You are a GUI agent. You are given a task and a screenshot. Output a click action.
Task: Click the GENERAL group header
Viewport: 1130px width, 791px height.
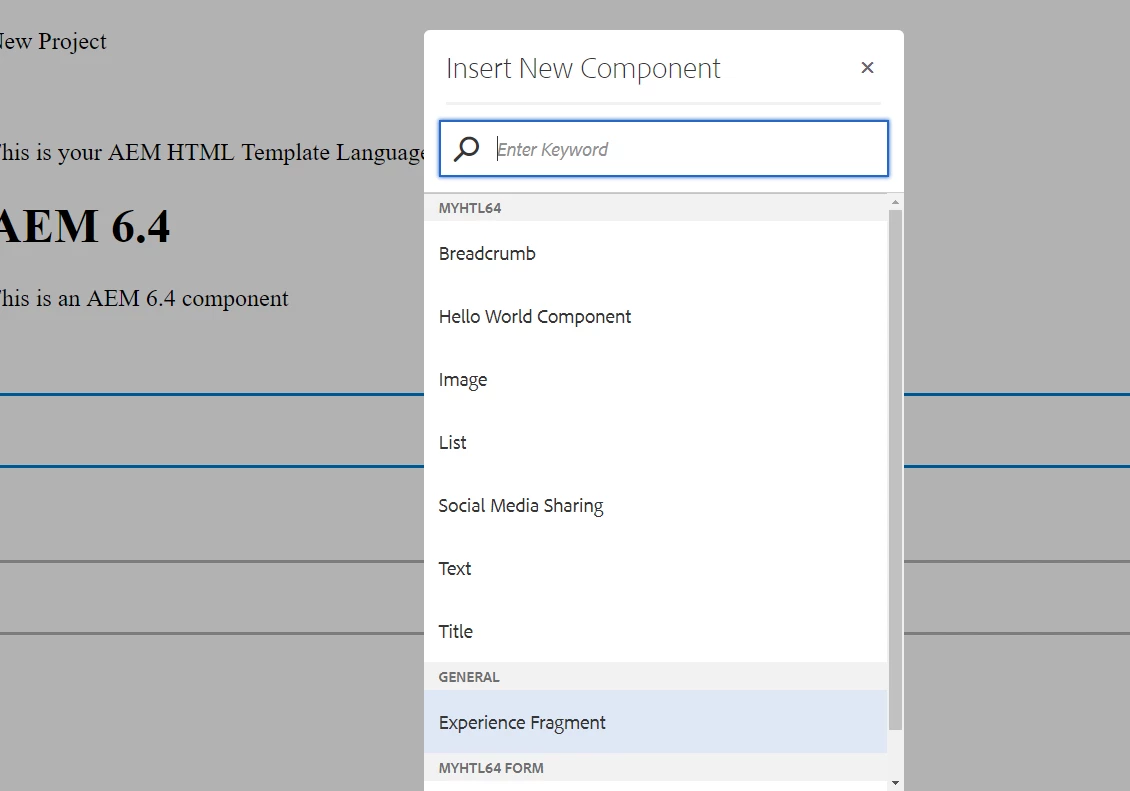click(655, 677)
